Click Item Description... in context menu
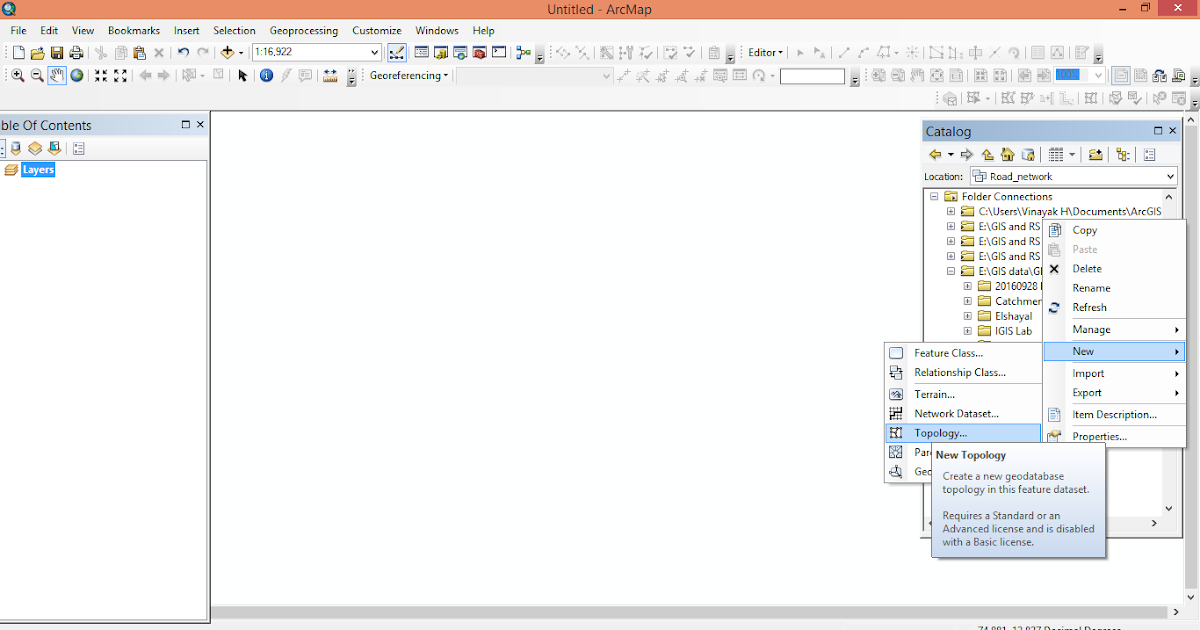 [x=1114, y=414]
